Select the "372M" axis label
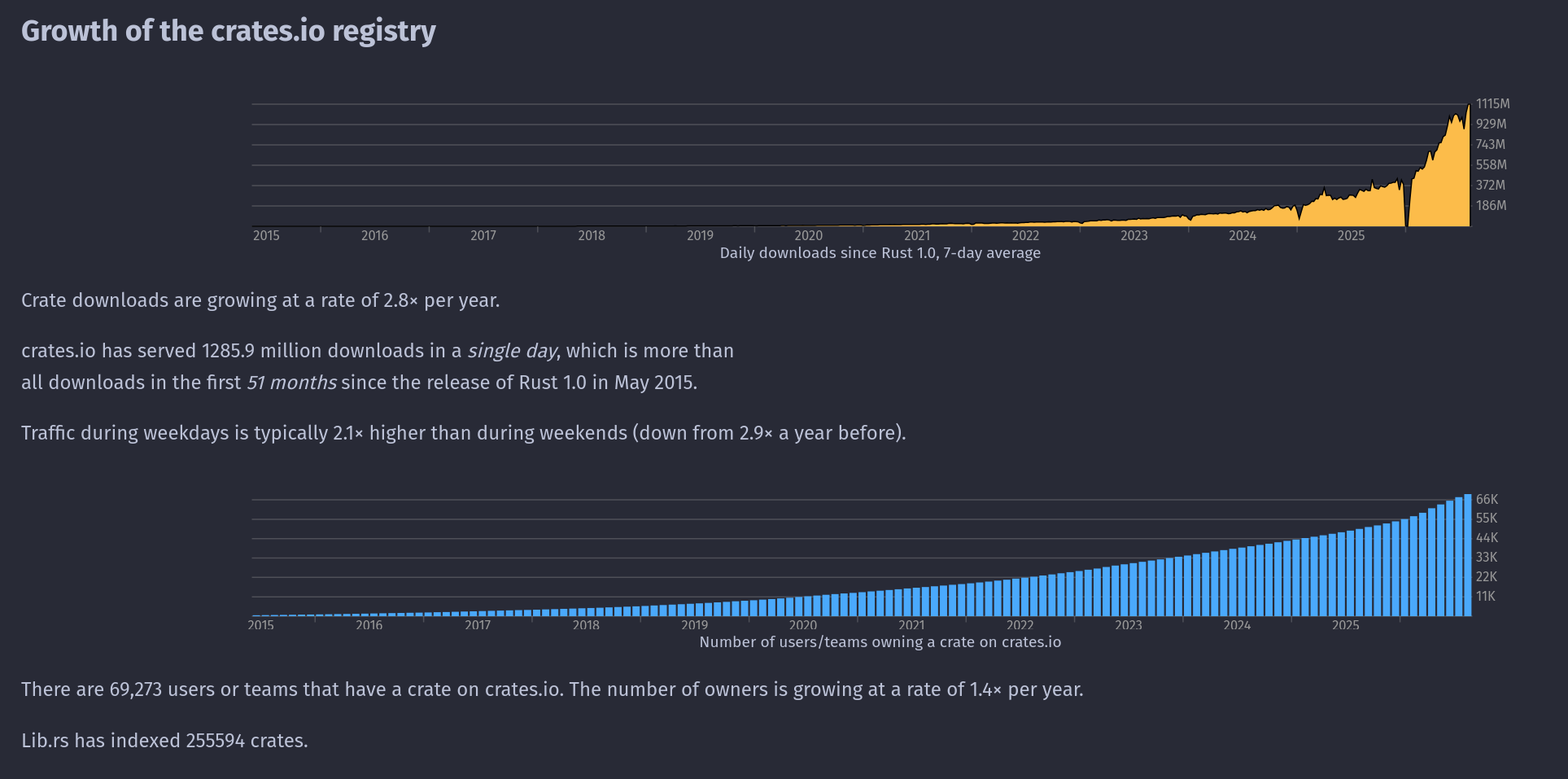This screenshot has width=1568, height=779. point(1491,186)
